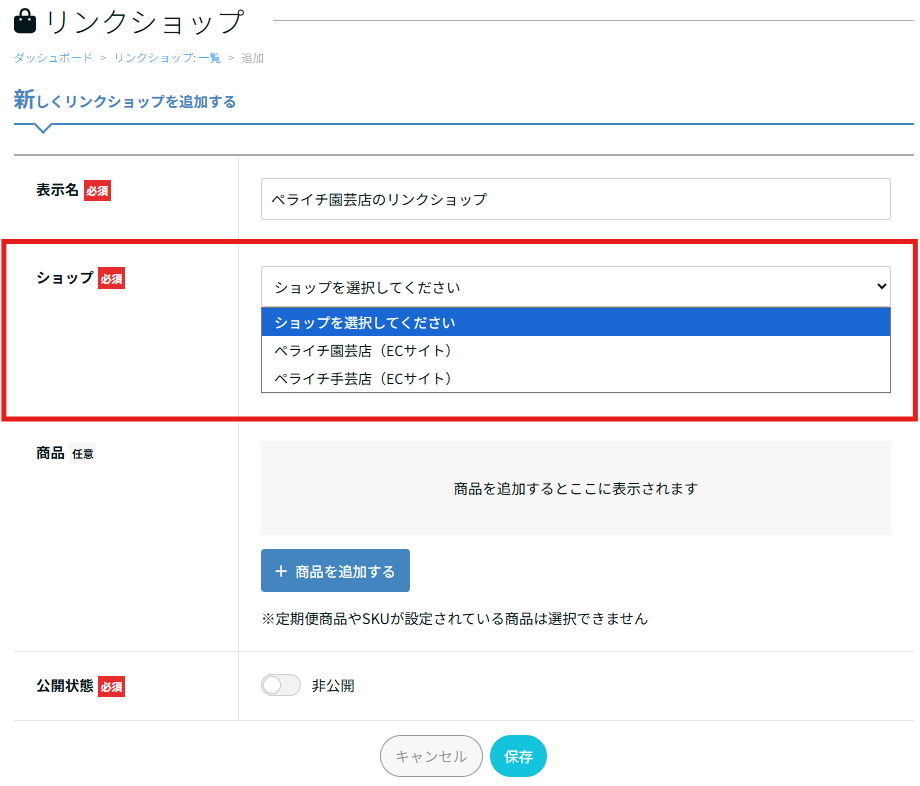The width and height of the screenshot is (920, 786).
Task: Click the chevron arrow of ショップ dropdown
Action: pyautogui.click(x=881, y=287)
